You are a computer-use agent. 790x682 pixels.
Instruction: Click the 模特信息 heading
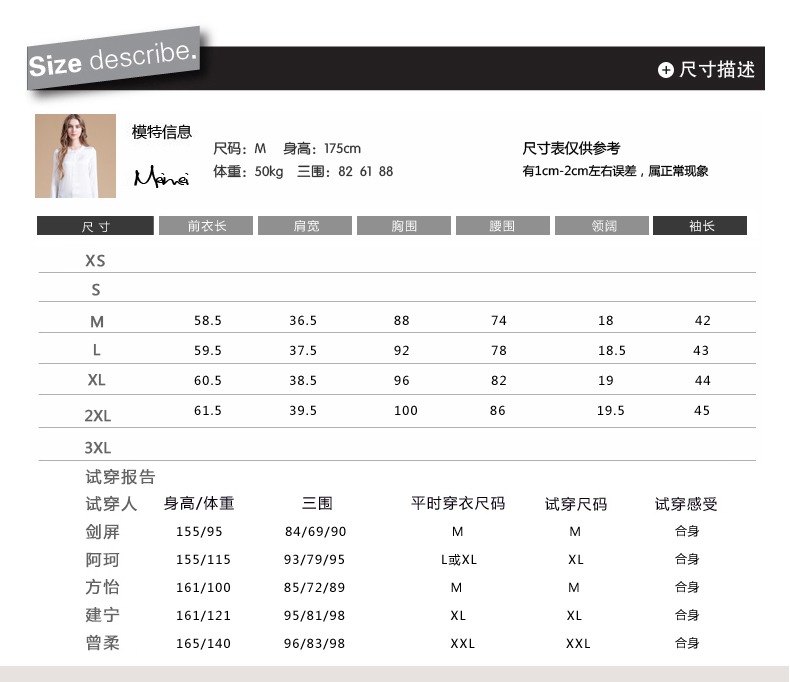161,132
